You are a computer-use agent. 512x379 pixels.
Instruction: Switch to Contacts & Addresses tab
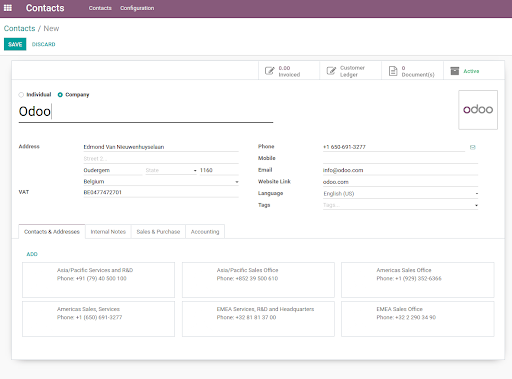(52, 232)
